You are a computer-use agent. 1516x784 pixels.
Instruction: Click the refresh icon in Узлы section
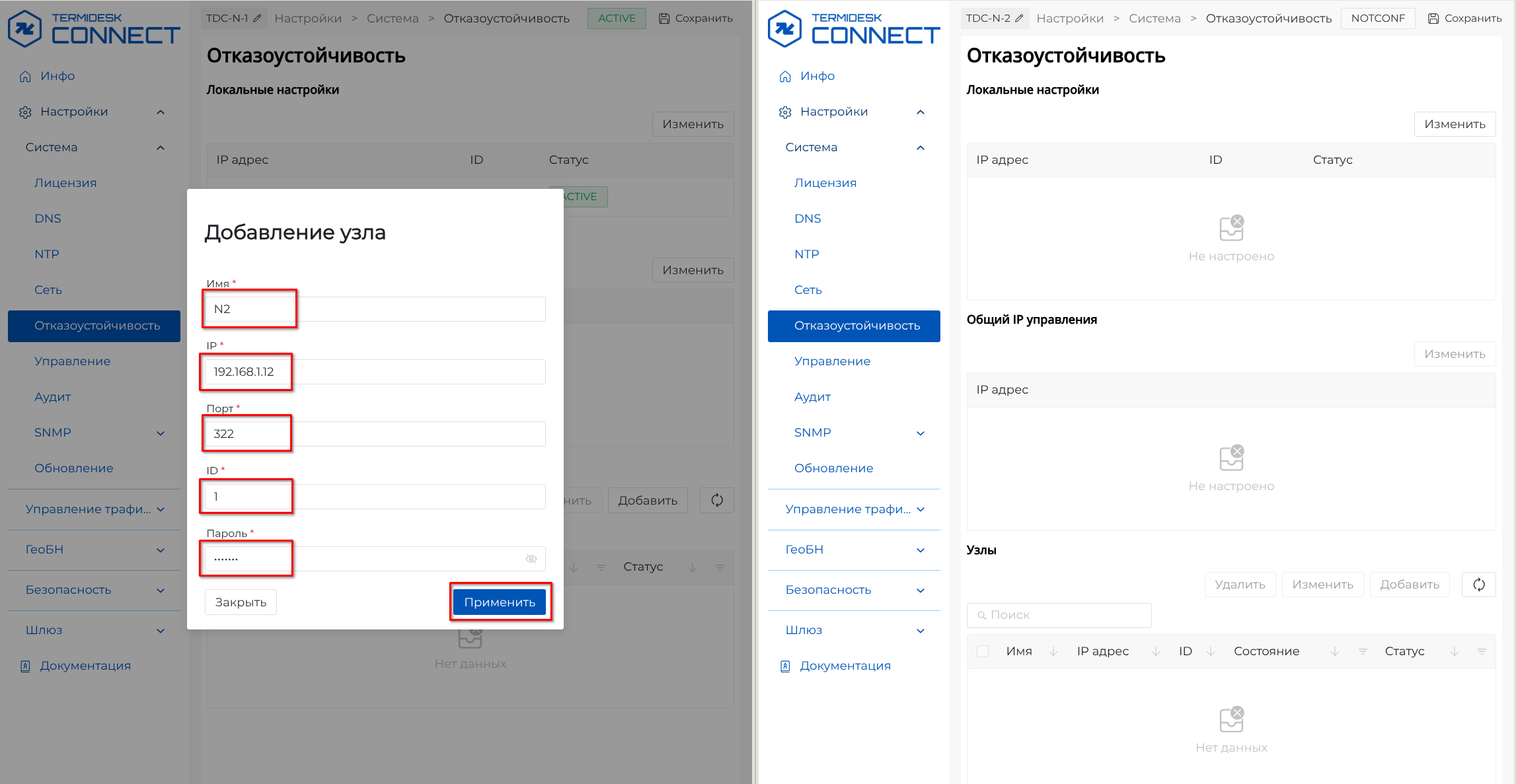pyautogui.click(x=1479, y=585)
